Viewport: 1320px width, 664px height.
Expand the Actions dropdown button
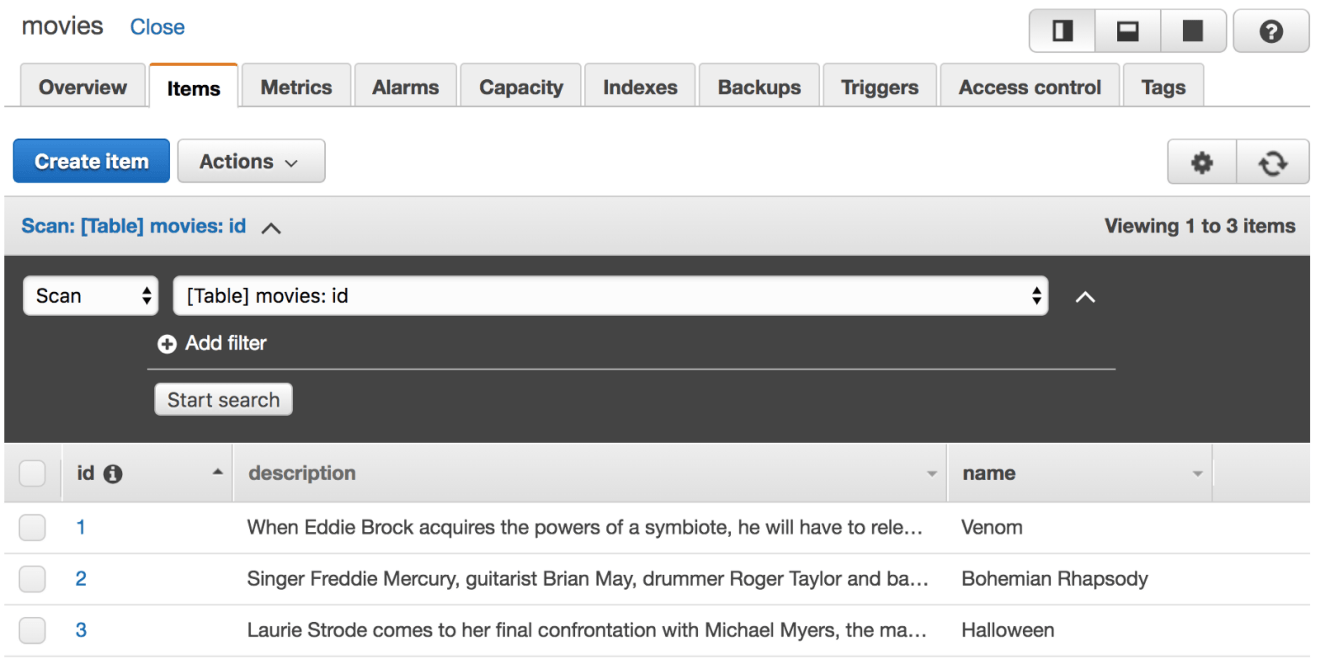[251, 161]
